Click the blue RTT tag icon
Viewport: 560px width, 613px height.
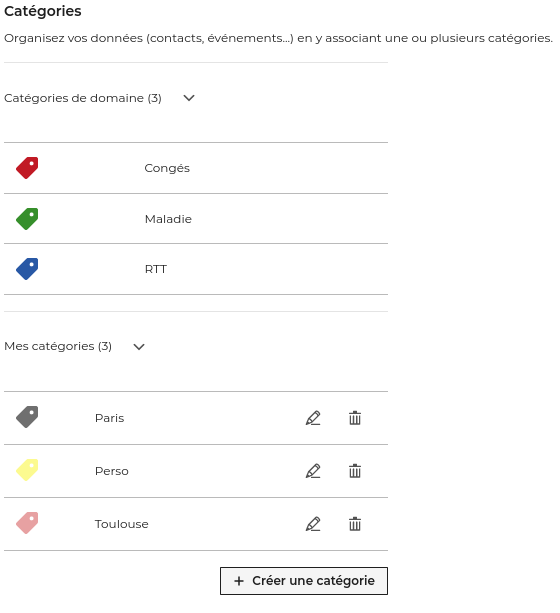coord(27,269)
